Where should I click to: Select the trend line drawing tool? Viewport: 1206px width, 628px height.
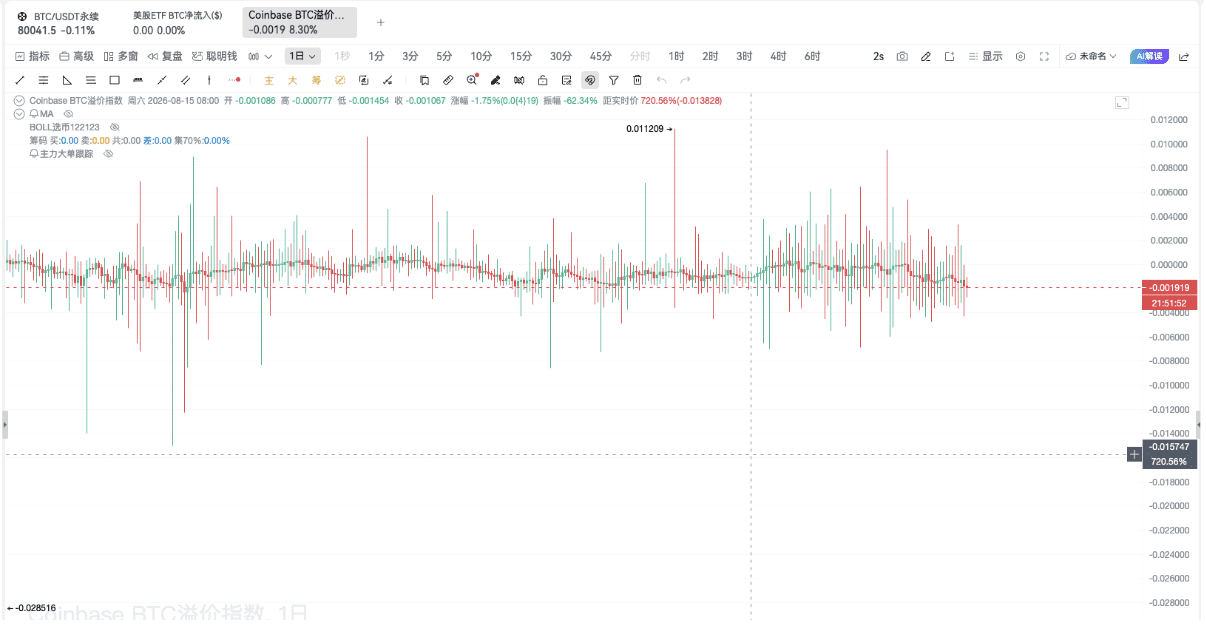click(x=20, y=80)
